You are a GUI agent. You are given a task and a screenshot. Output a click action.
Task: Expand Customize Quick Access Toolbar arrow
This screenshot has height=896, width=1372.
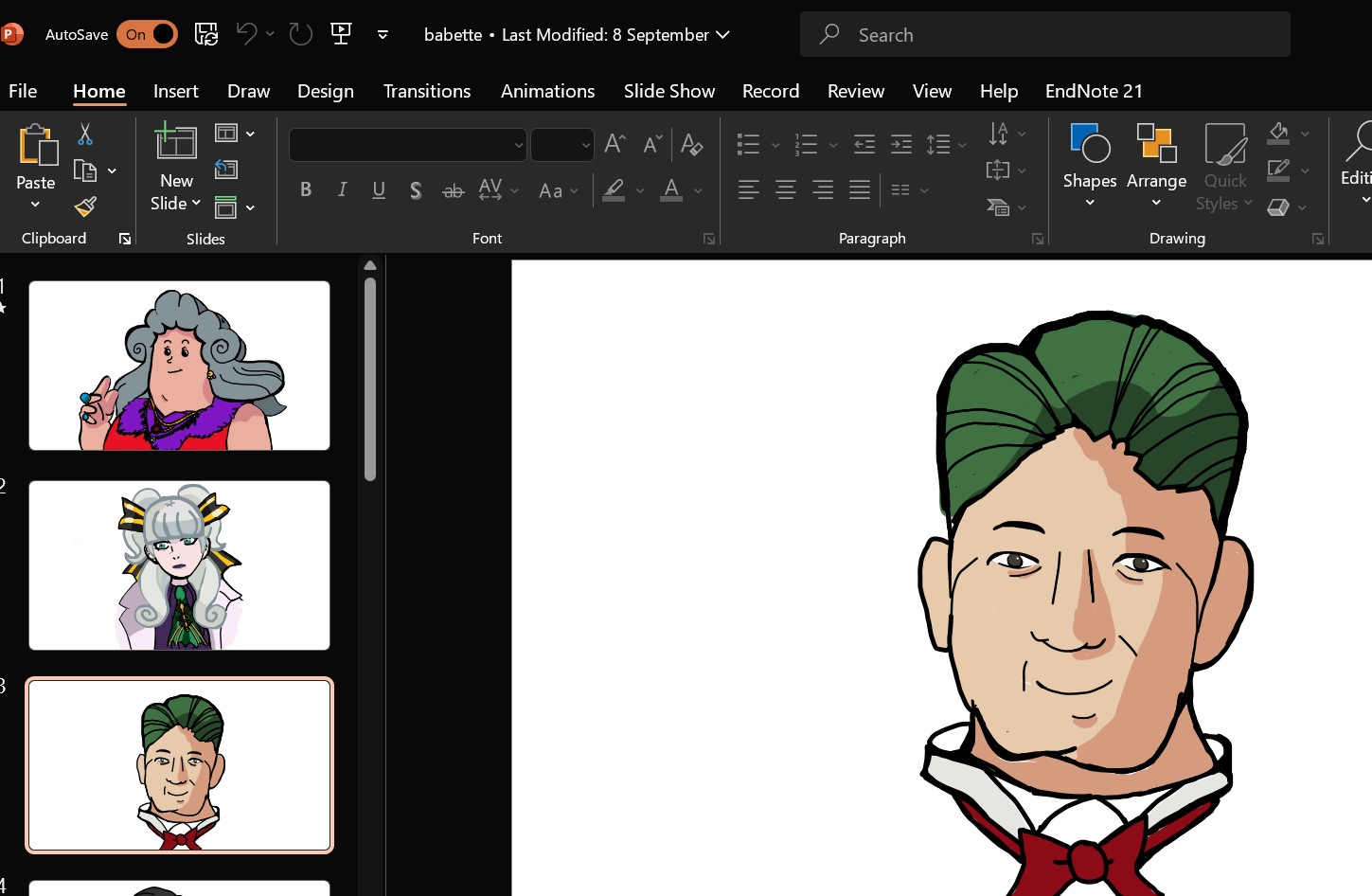click(383, 34)
